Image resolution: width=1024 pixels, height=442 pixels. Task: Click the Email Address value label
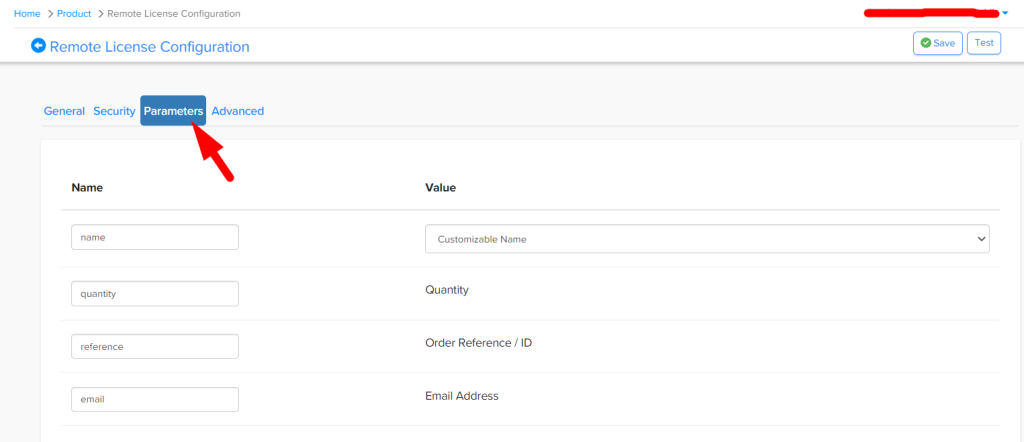click(x=461, y=396)
